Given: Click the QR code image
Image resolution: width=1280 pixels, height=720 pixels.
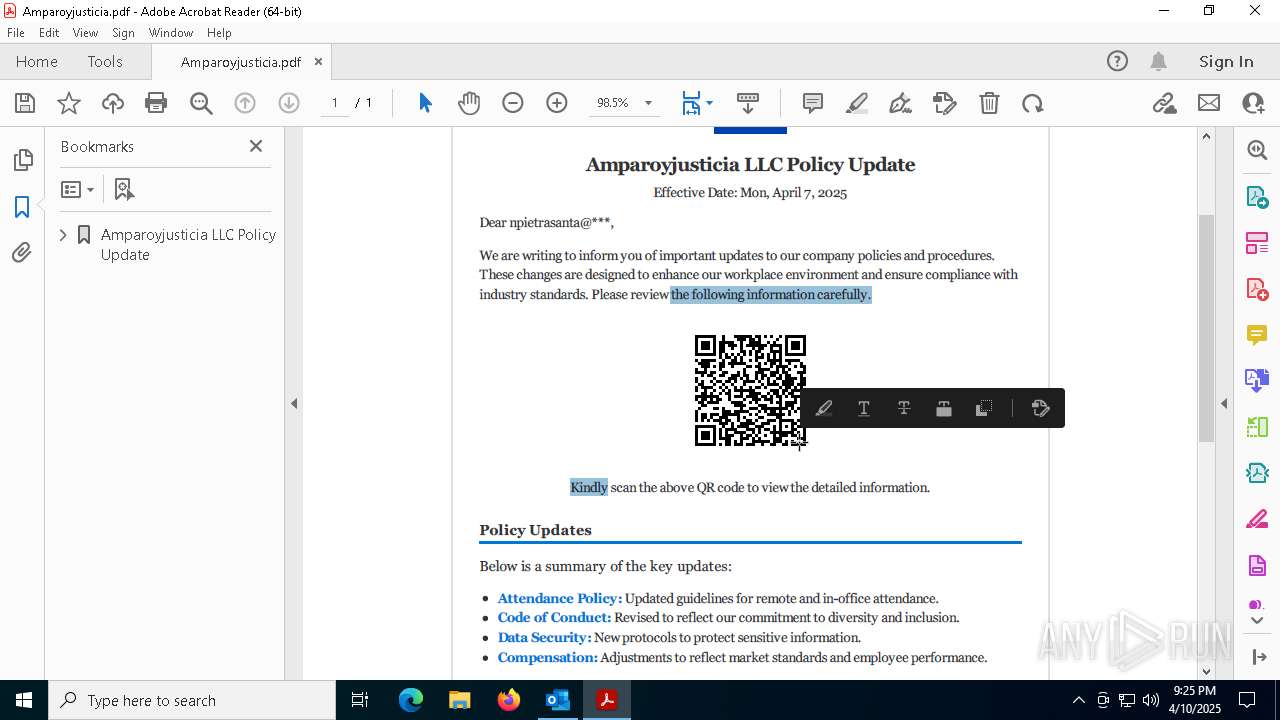Looking at the screenshot, I should (x=750, y=390).
